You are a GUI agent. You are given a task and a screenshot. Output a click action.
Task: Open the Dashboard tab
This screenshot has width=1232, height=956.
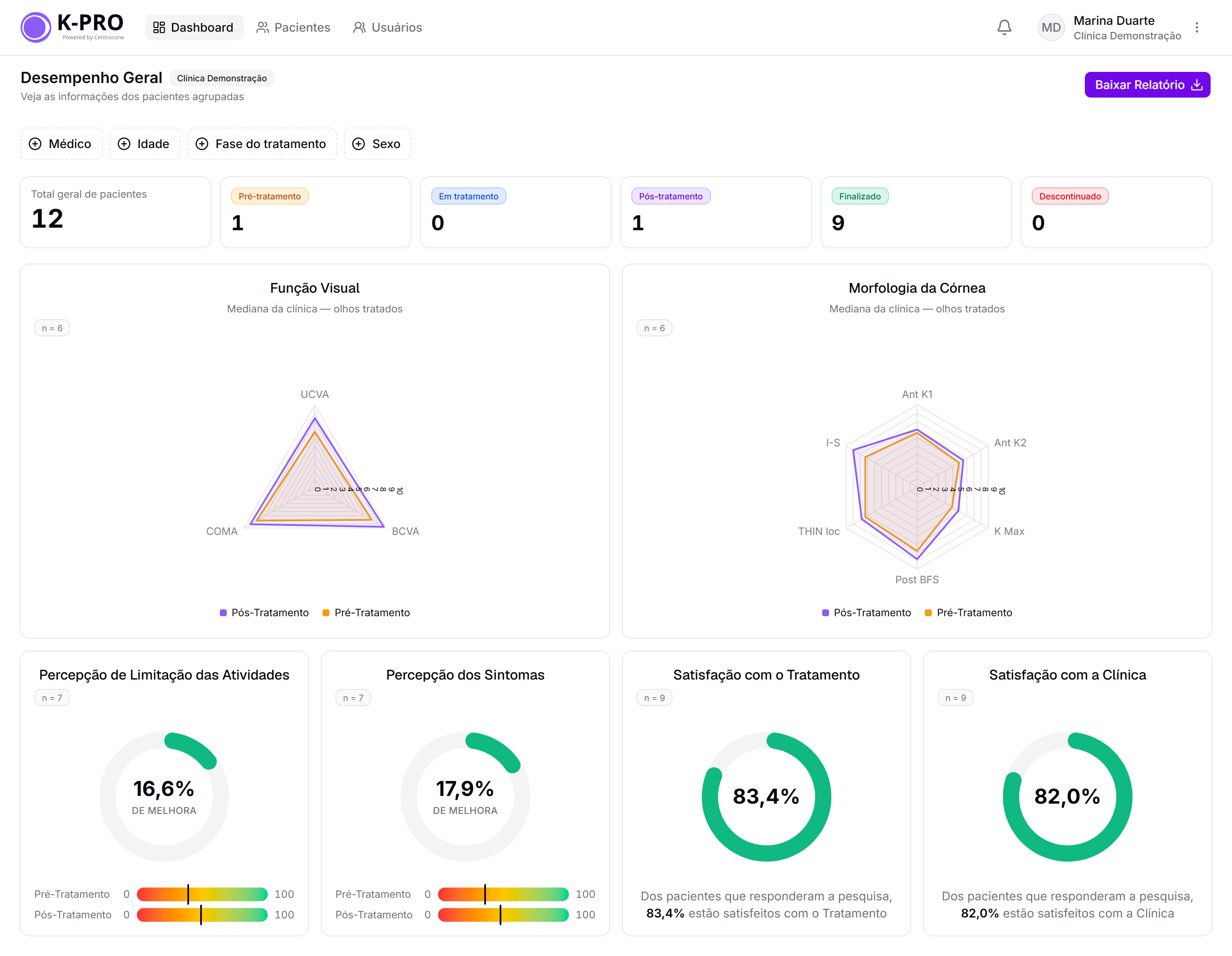coord(194,27)
